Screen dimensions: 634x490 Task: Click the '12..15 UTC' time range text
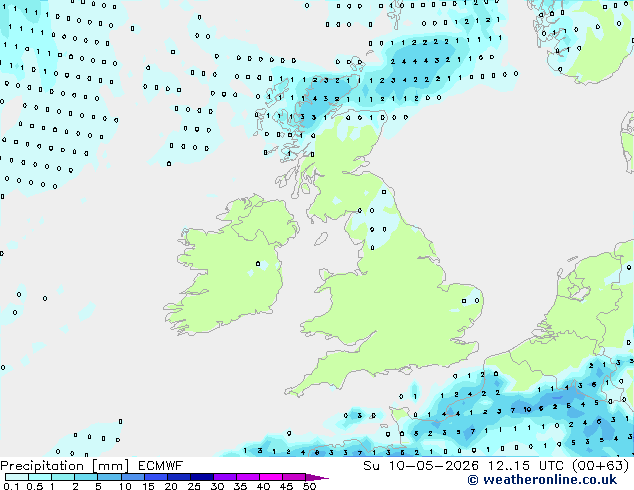525,466
